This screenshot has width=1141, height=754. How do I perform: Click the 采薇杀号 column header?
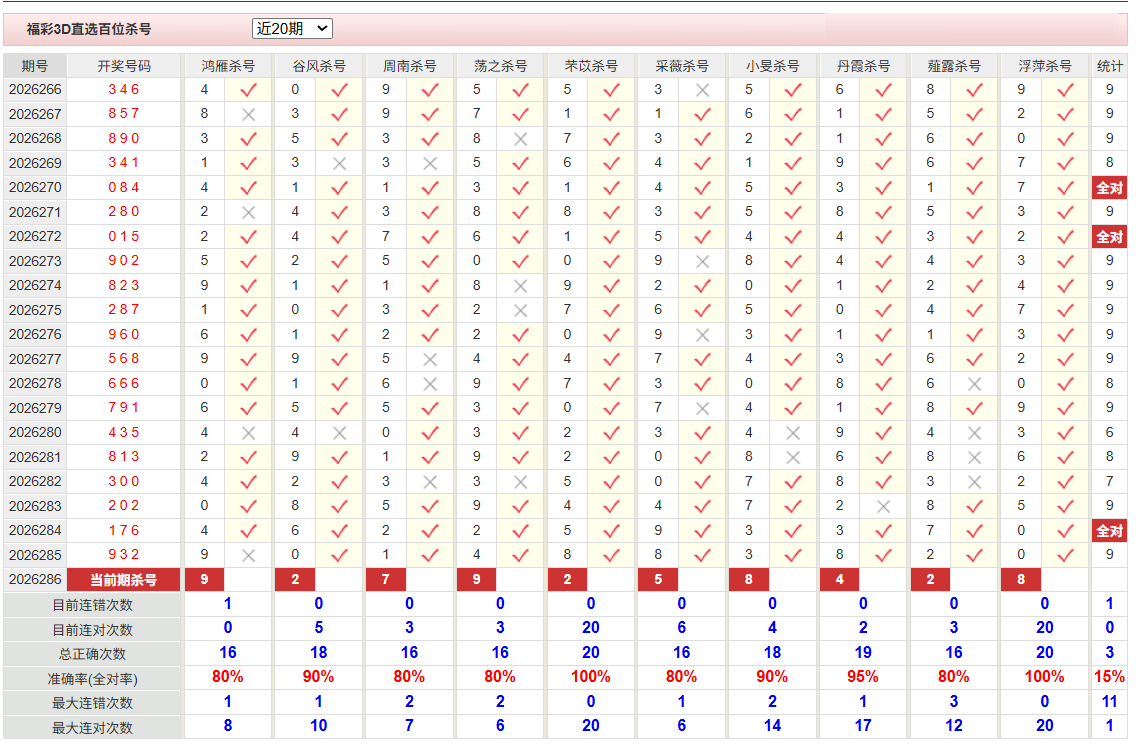click(682, 66)
